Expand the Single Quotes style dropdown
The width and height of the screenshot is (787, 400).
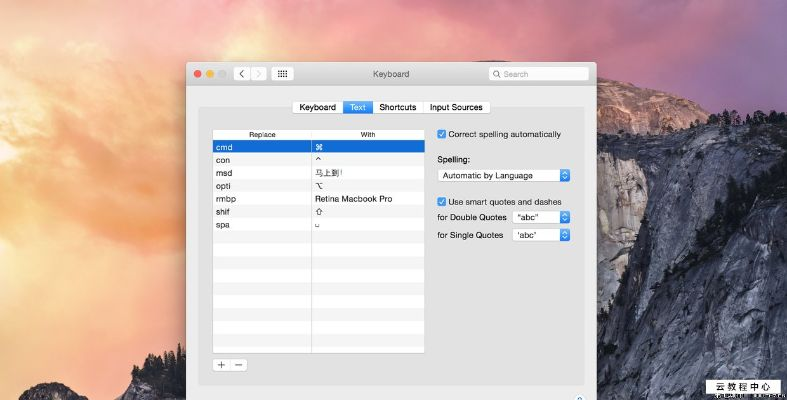(x=541, y=235)
